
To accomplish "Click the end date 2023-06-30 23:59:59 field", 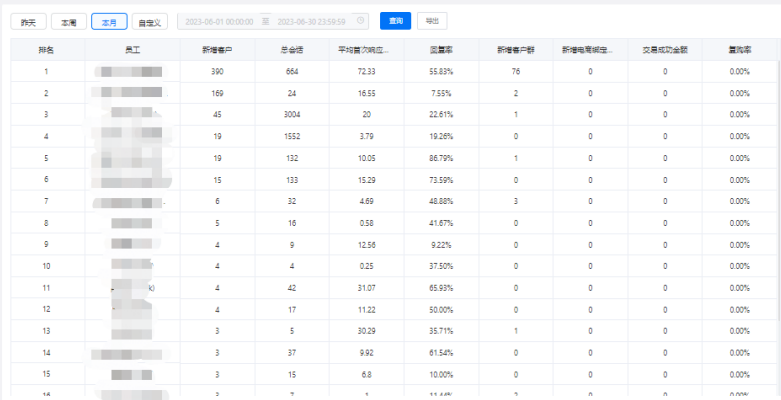I will [312, 21].
